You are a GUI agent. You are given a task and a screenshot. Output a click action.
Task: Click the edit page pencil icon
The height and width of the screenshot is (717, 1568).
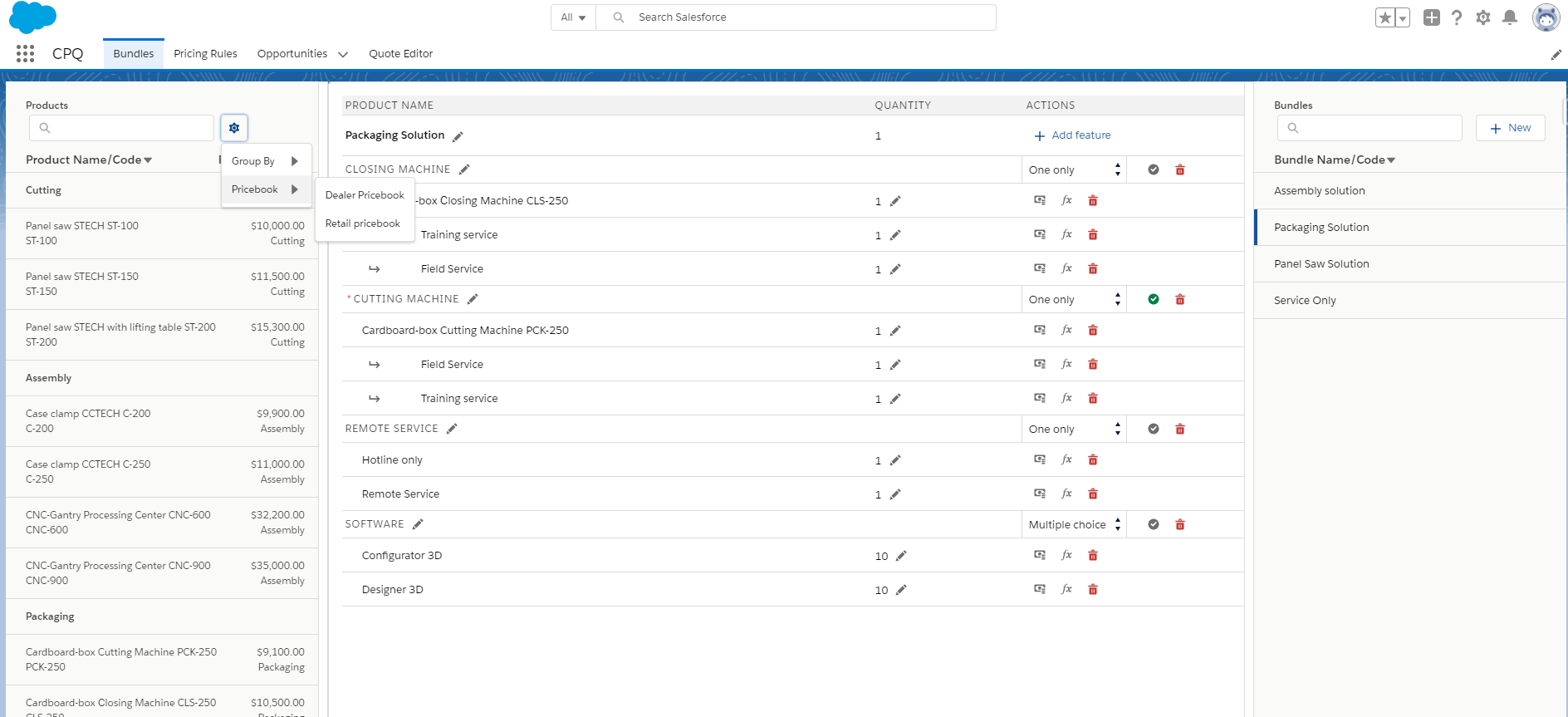point(1556,55)
